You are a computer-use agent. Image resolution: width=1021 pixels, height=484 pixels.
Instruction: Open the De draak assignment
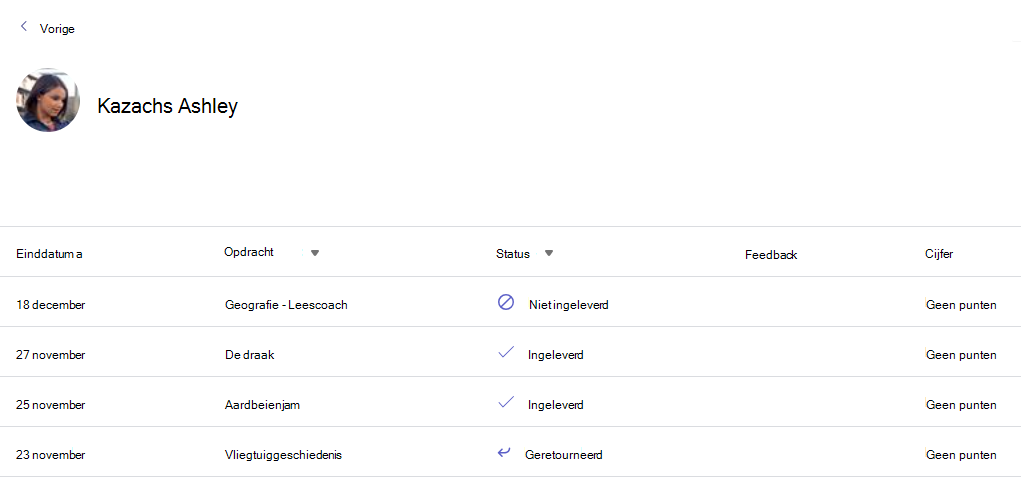tap(249, 355)
